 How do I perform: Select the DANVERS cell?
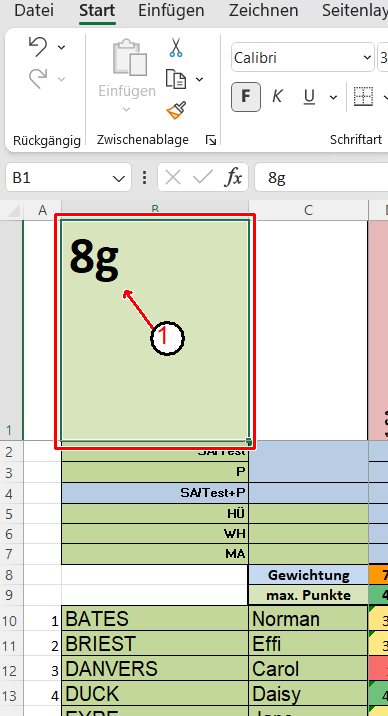tap(155, 669)
